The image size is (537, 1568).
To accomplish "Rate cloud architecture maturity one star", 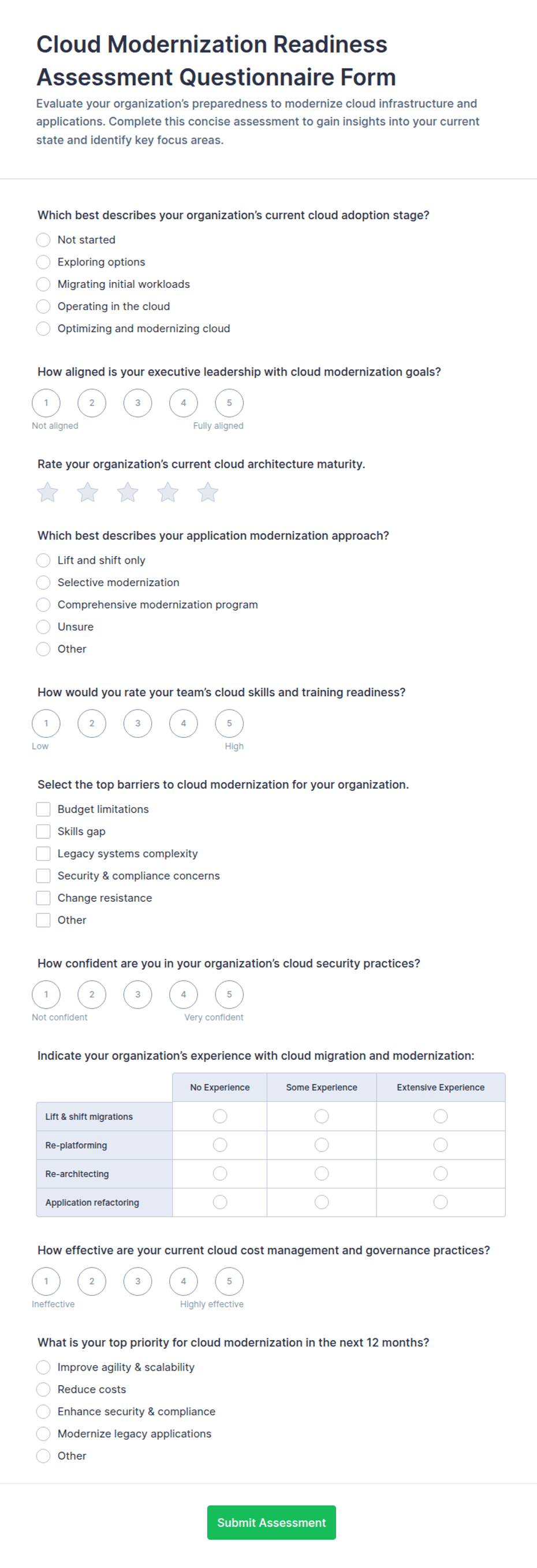I will click(x=47, y=492).
